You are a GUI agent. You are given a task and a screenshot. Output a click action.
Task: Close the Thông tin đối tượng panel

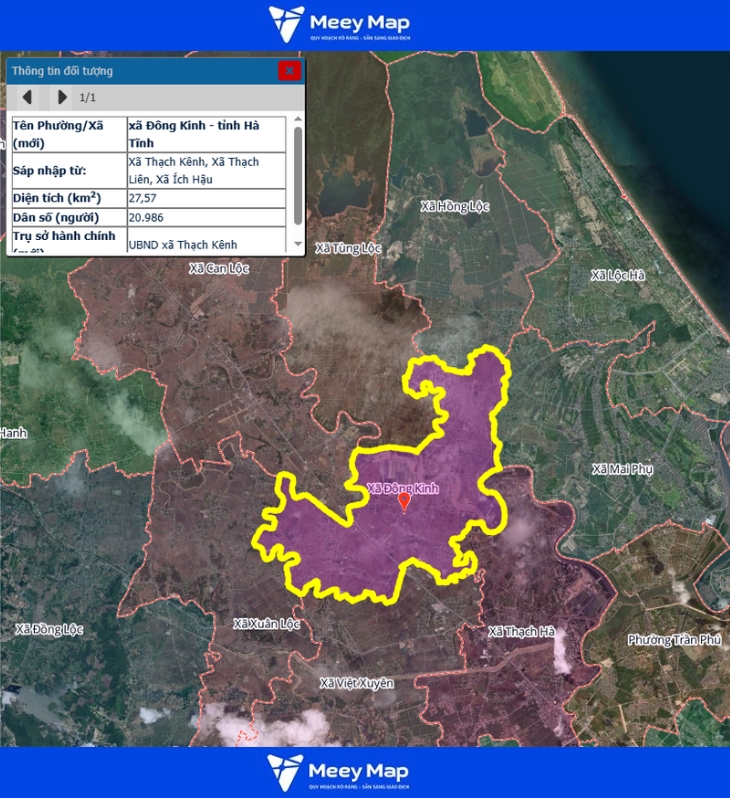coord(289,70)
